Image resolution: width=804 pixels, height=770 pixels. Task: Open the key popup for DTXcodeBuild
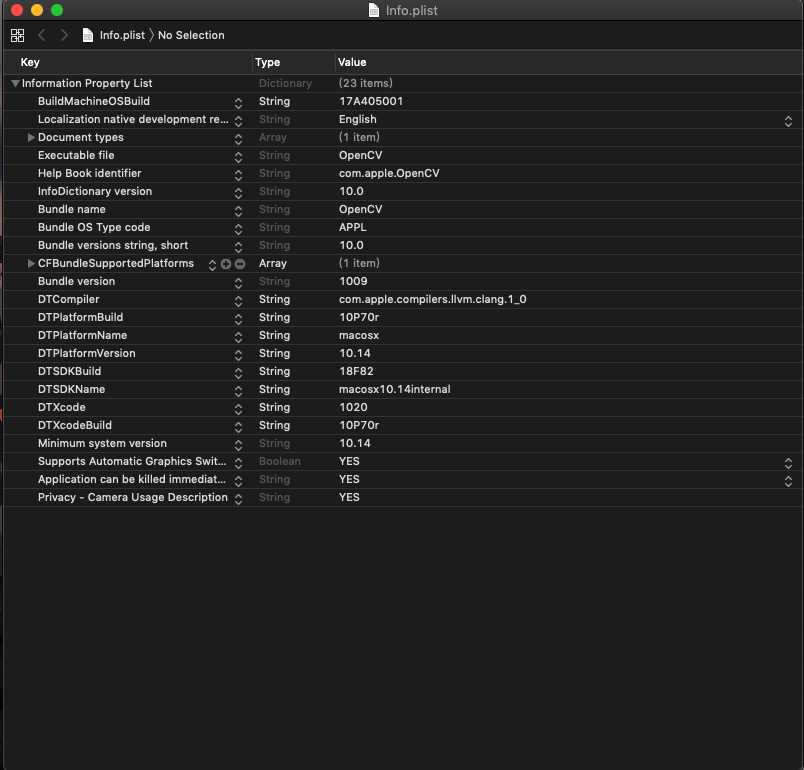(x=238, y=427)
